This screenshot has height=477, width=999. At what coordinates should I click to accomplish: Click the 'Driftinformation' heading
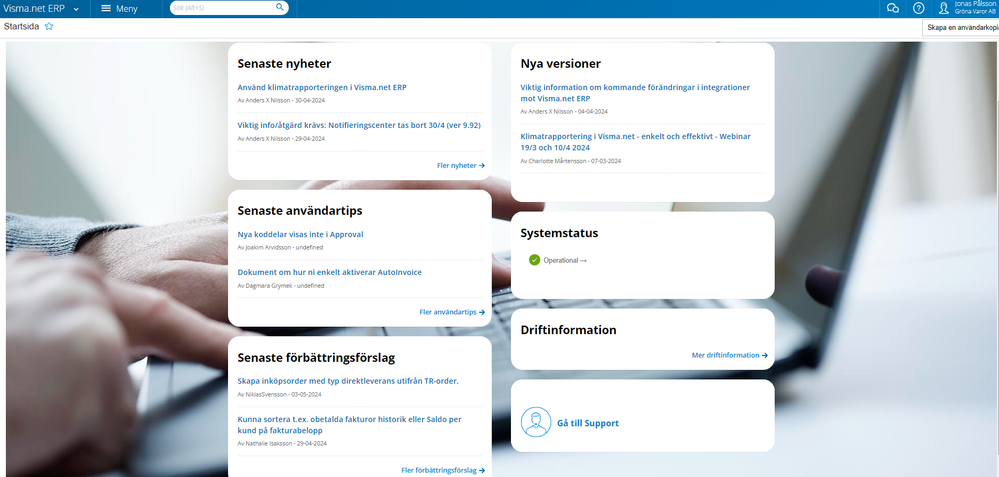coord(568,330)
